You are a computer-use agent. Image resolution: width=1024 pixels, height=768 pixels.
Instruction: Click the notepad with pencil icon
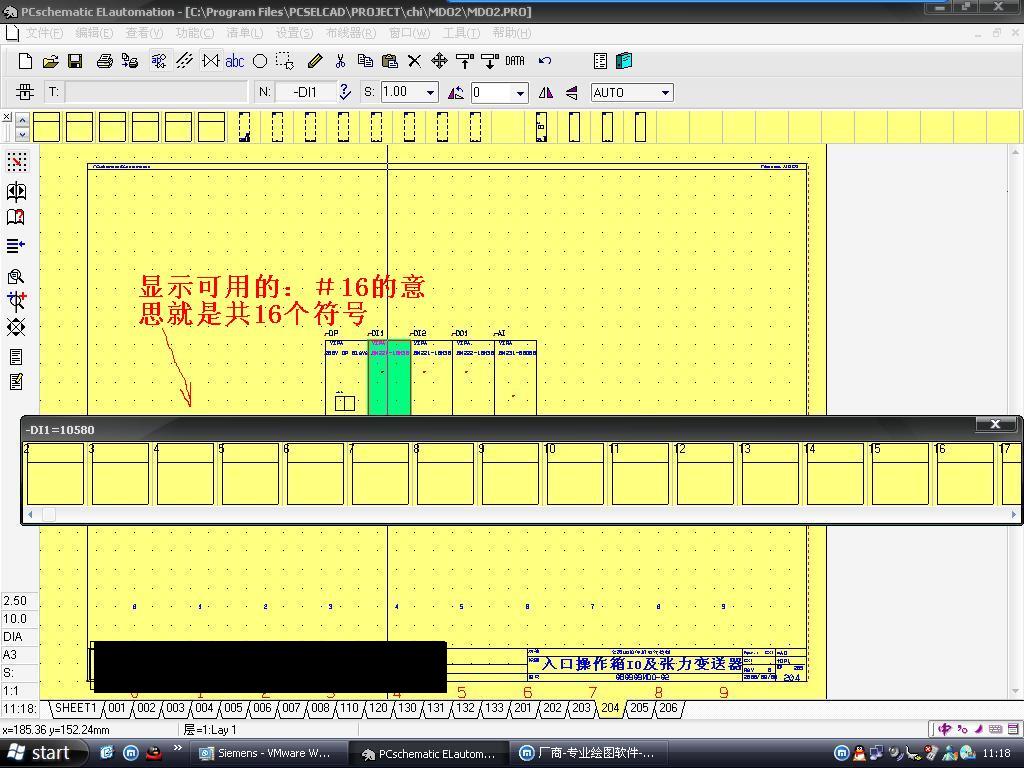(x=16, y=381)
